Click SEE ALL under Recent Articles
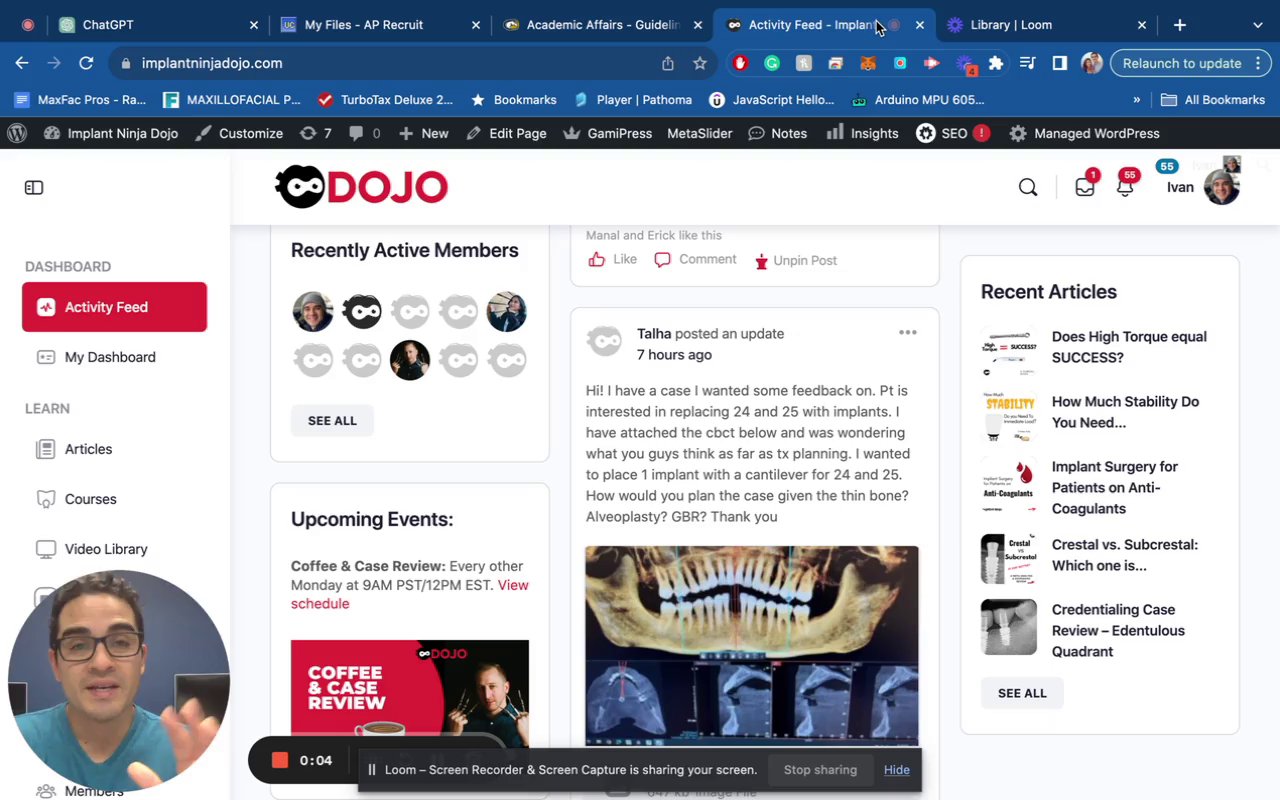 pyautogui.click(x=1022, y=693)
